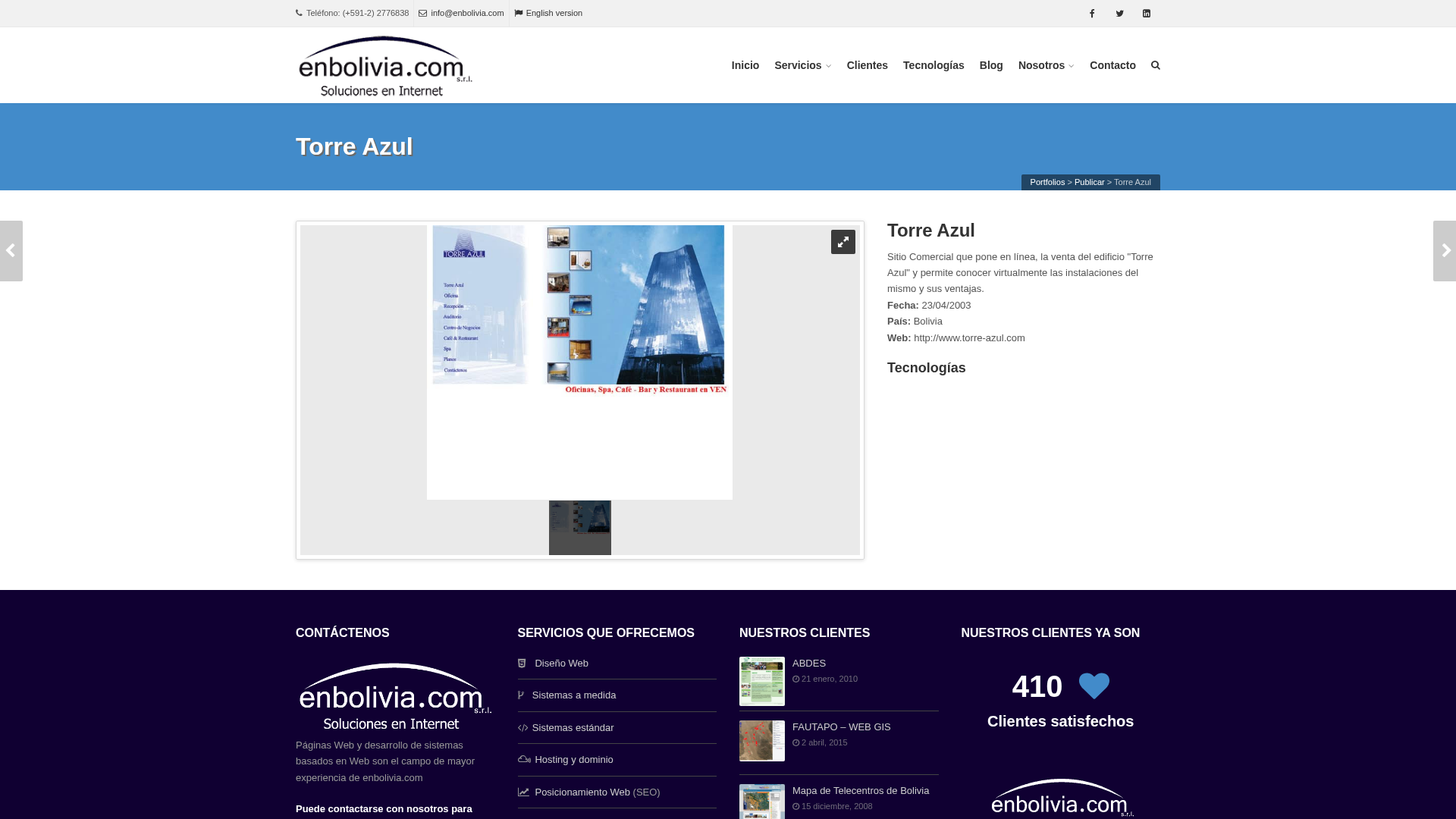Open fullscreen view with the expand arrows icon
The width and height of the screenshot is (1456, 819).
point(843,241)
